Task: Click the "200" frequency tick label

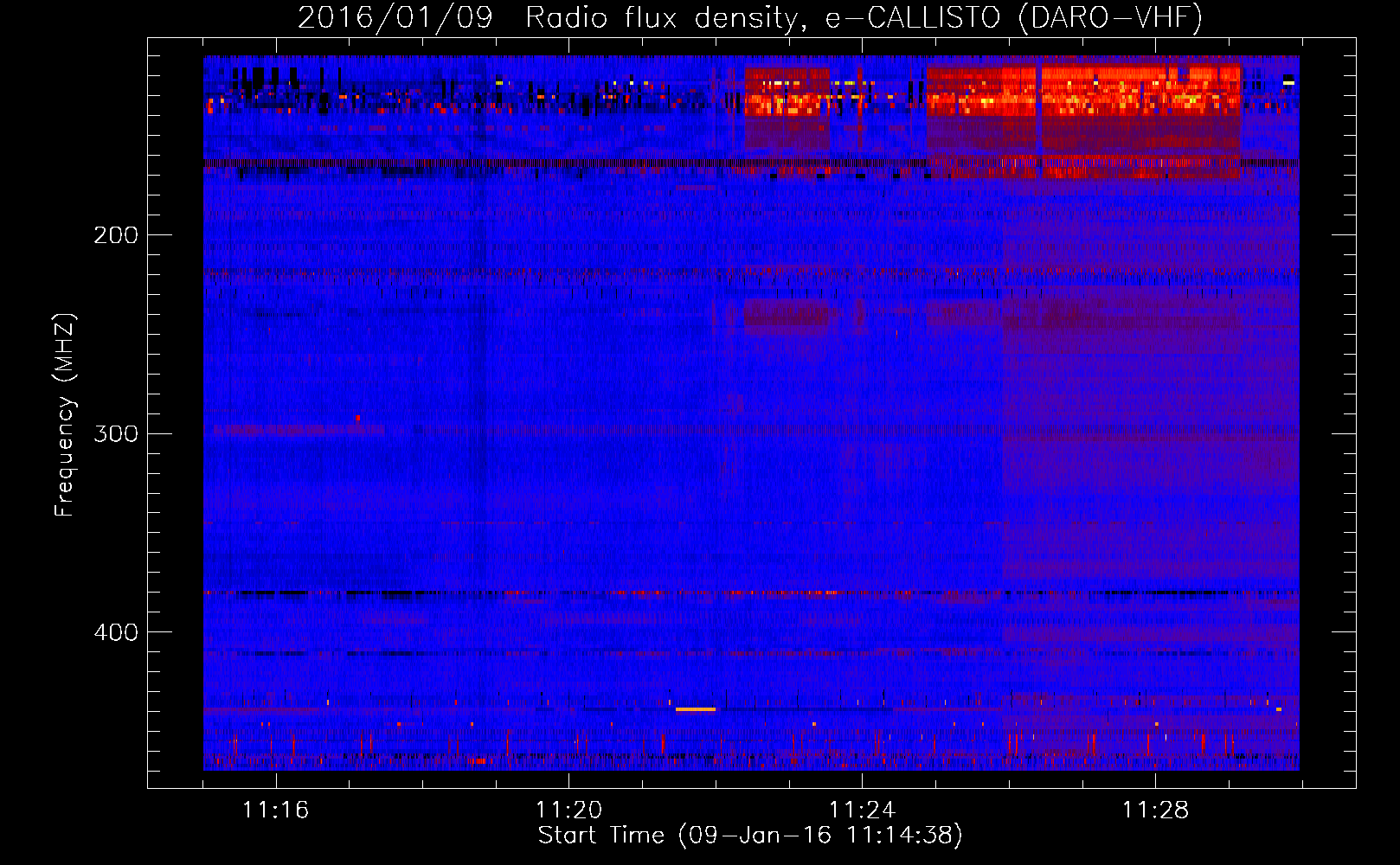Action: [116, 235]
